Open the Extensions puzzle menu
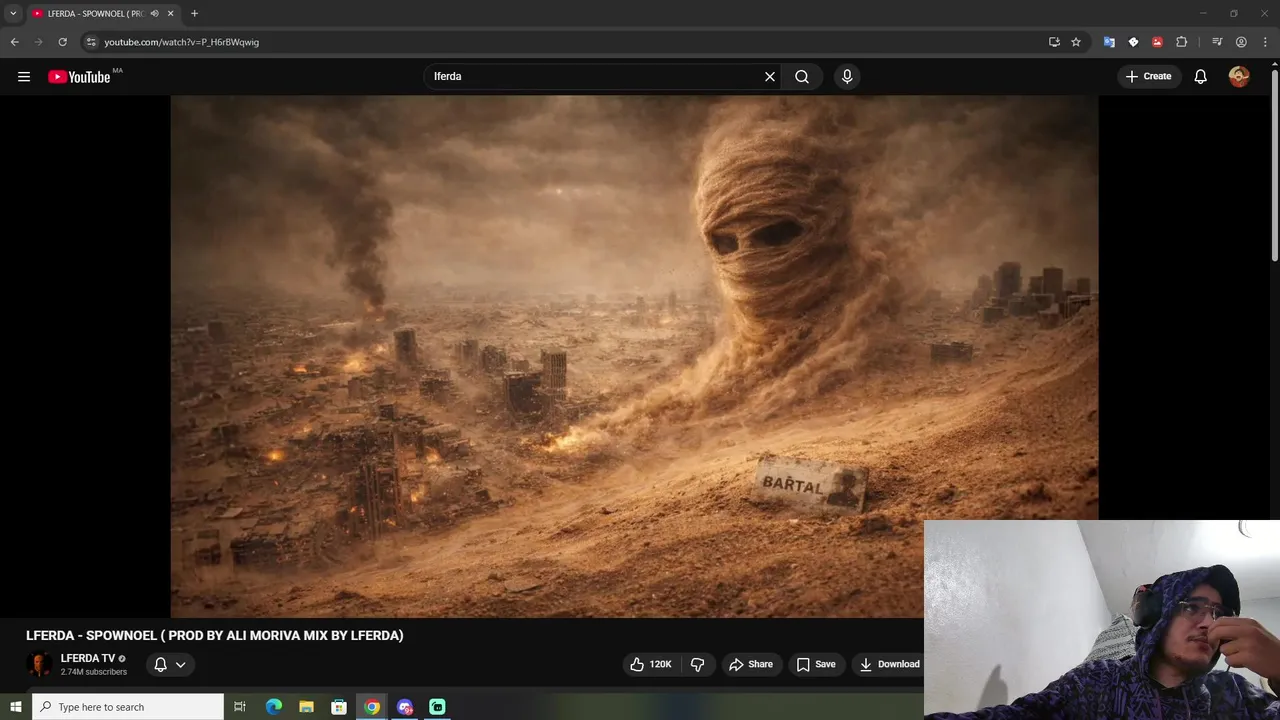1280x720 pixels. (1181, 42)
